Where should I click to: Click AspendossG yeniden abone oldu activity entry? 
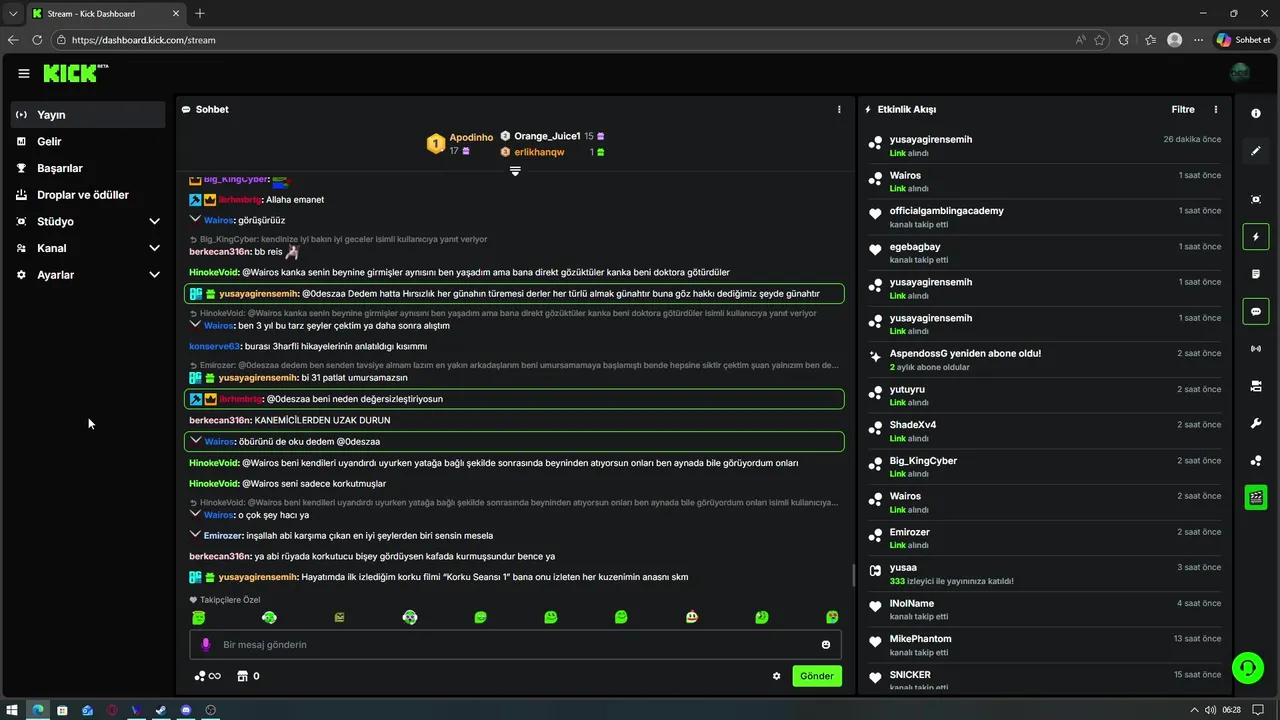click(x=1044, y=360)
